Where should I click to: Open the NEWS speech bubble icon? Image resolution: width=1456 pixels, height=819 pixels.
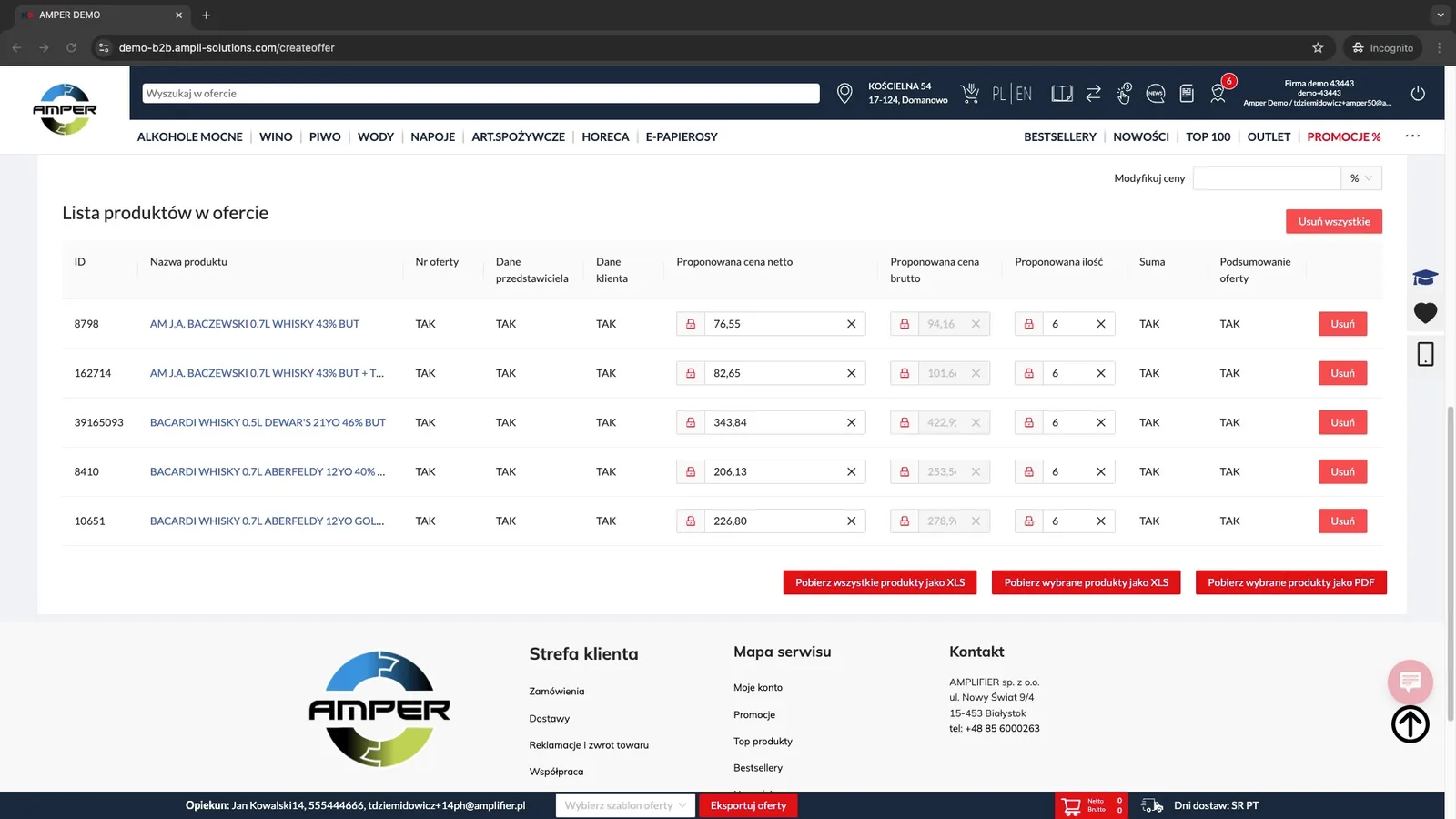click(1156, 93)
